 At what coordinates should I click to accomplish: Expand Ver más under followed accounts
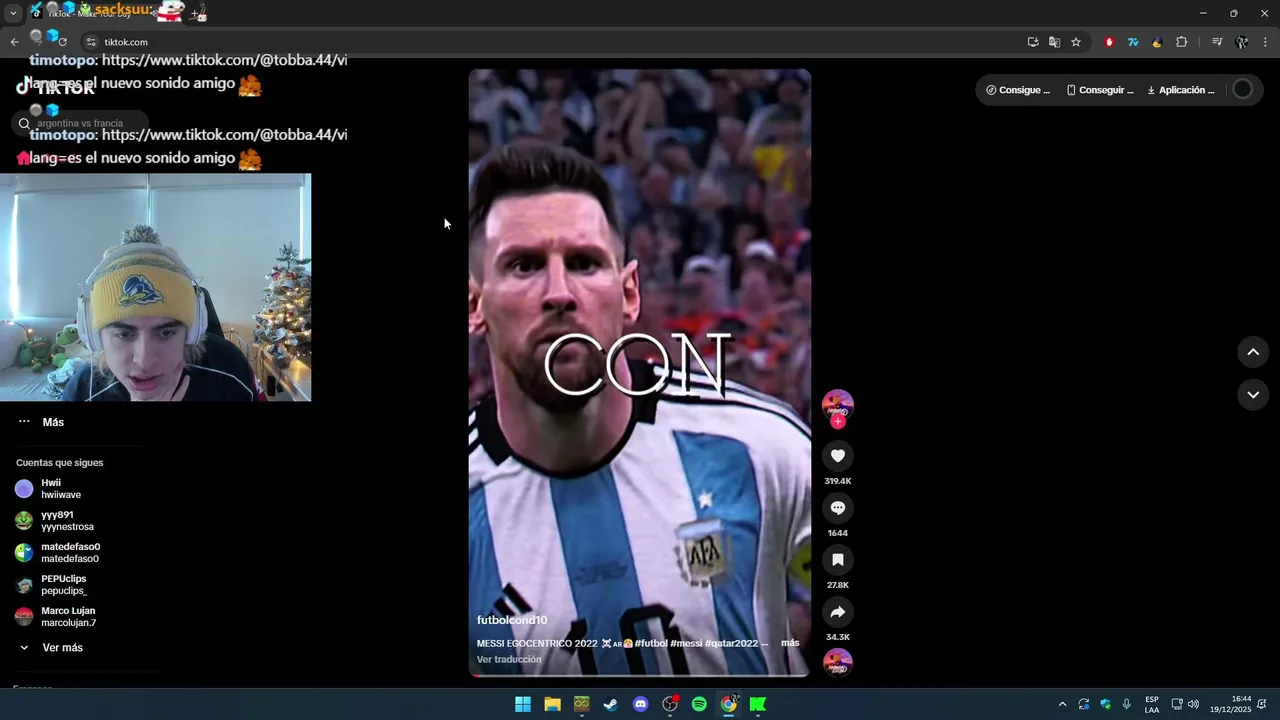click(50, 648)
